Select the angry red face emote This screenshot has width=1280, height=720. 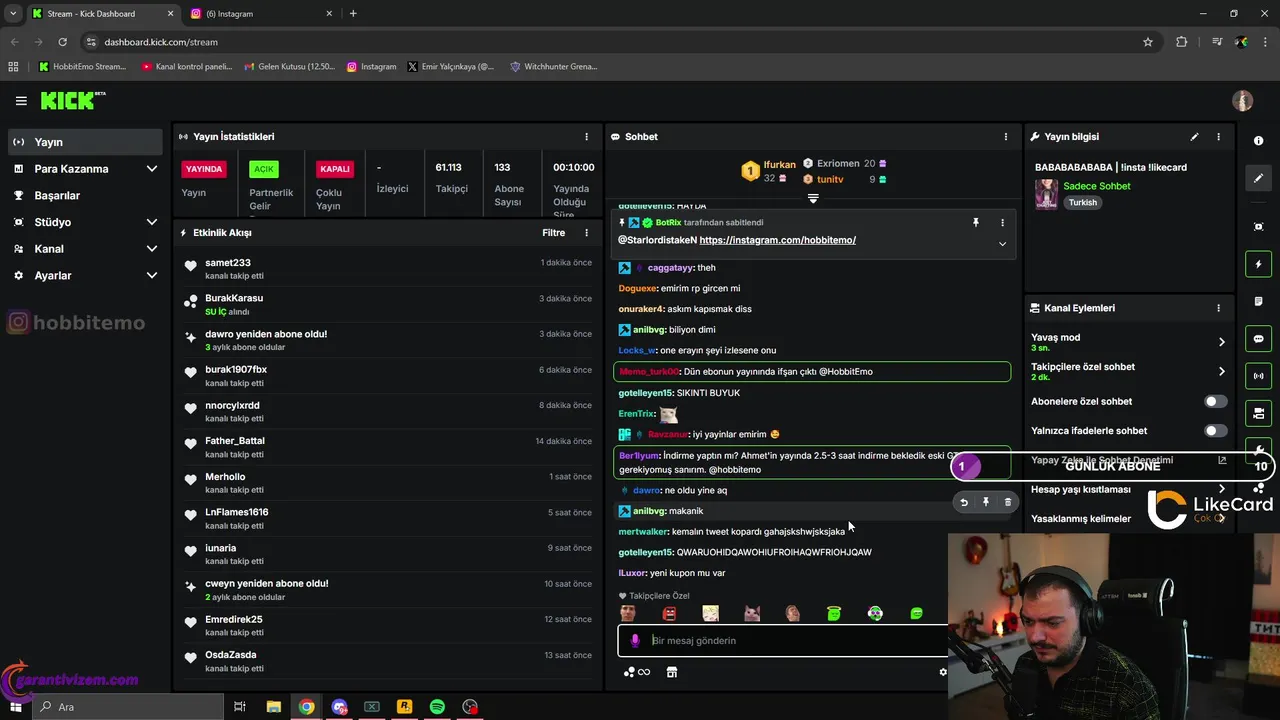(x=669, y=613)
